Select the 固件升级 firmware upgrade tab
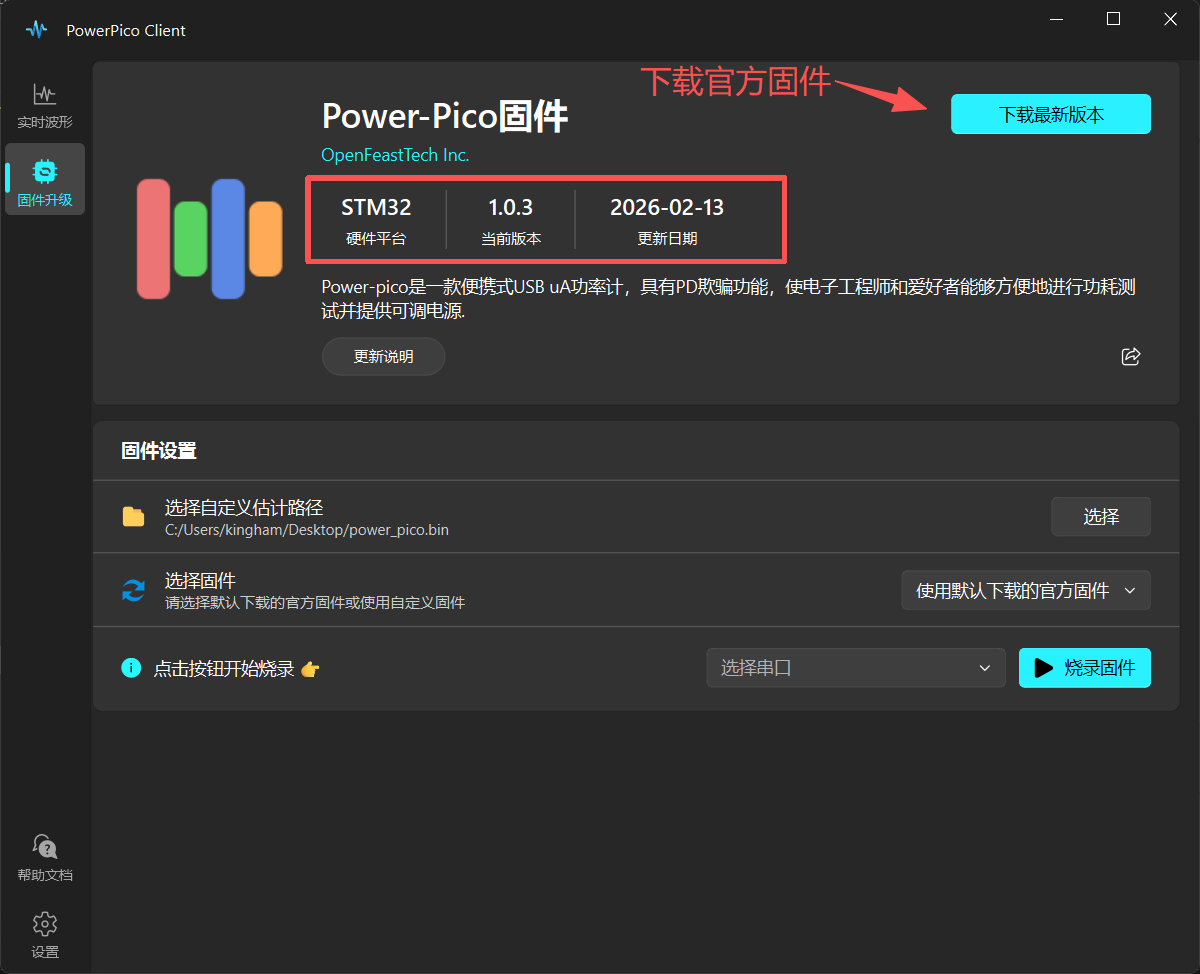Screen dimensions: 1200x974 click(x=45, y=180)
